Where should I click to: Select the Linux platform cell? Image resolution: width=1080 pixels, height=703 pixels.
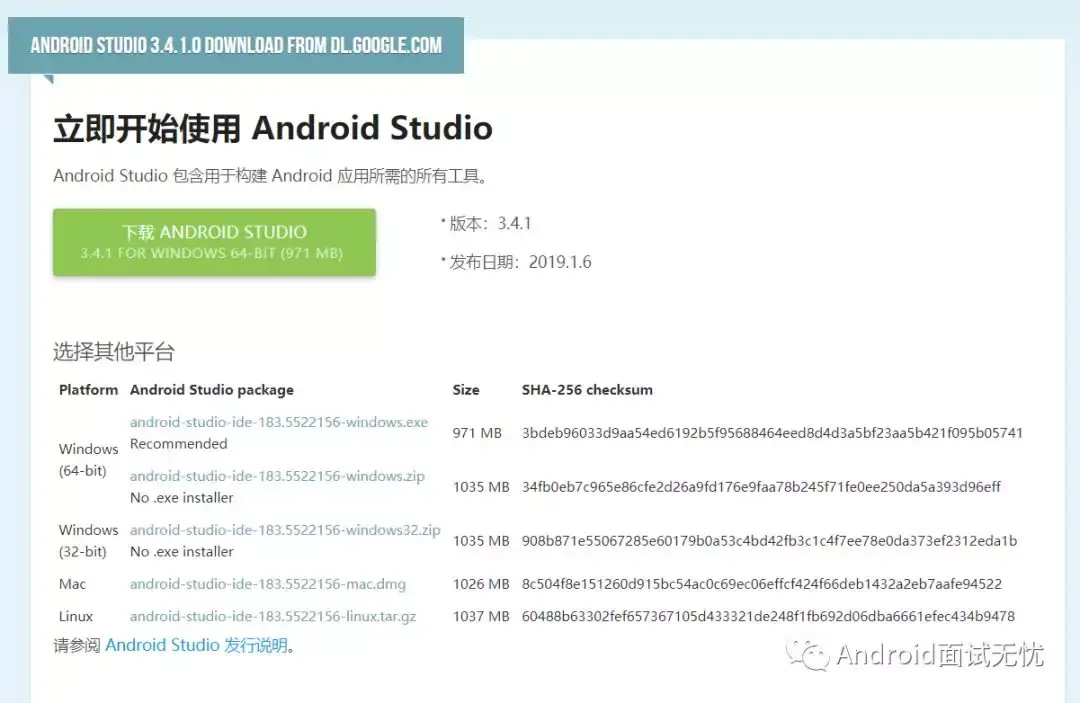tap(76, 616)
